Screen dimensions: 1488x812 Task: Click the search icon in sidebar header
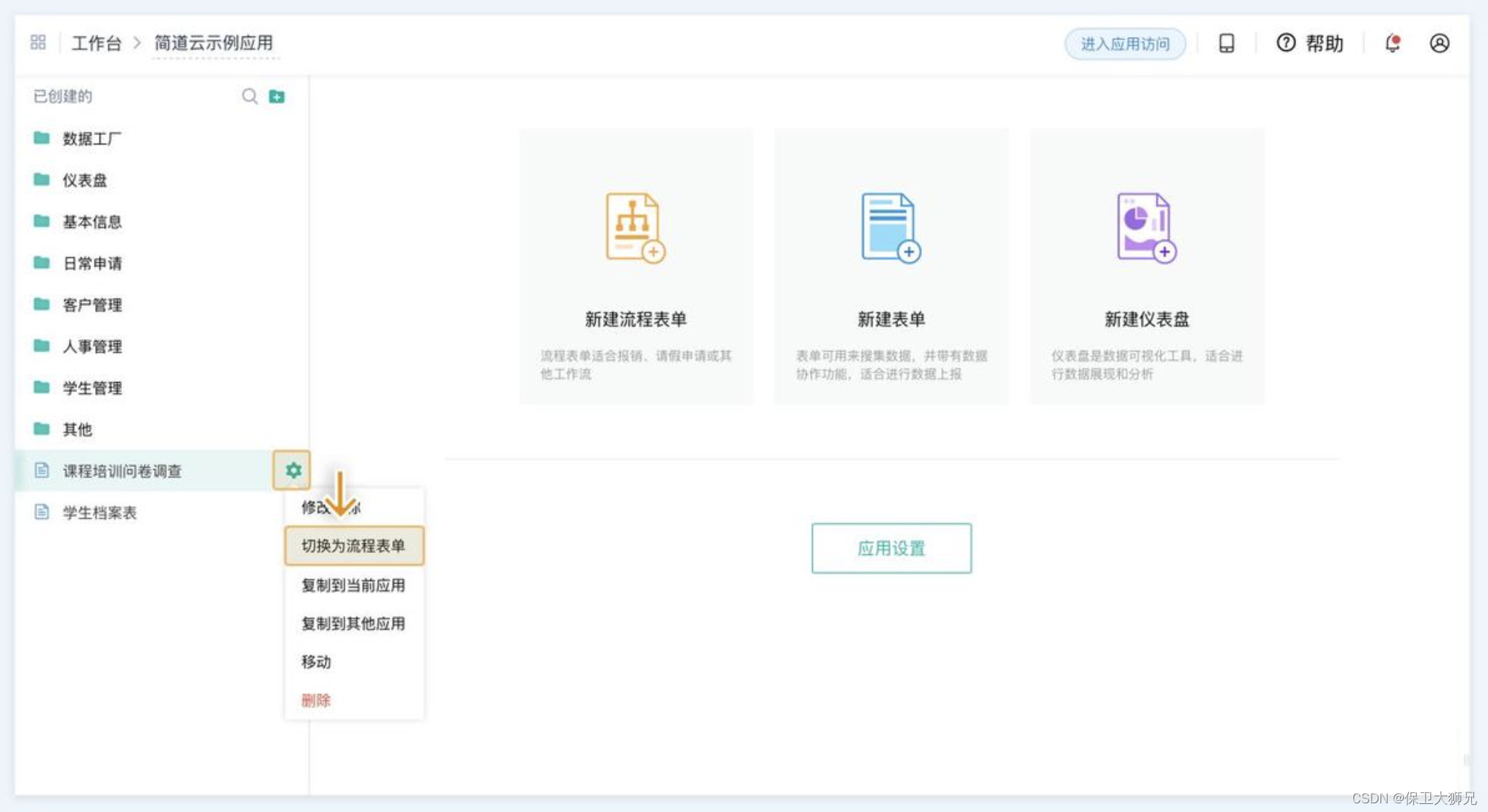click(x=249, y=96)
